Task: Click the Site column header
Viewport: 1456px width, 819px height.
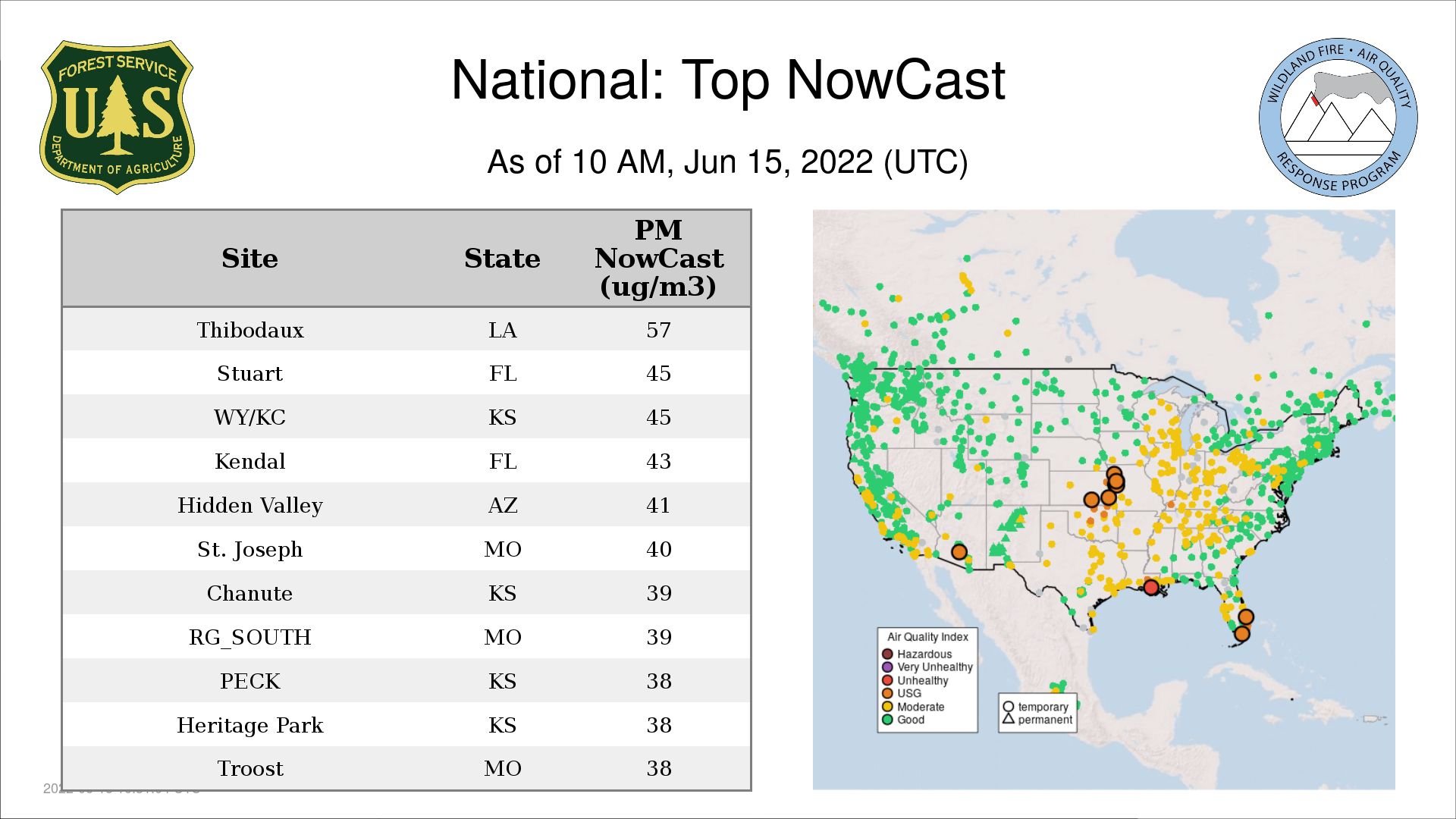Action: (x=249, y=259)
